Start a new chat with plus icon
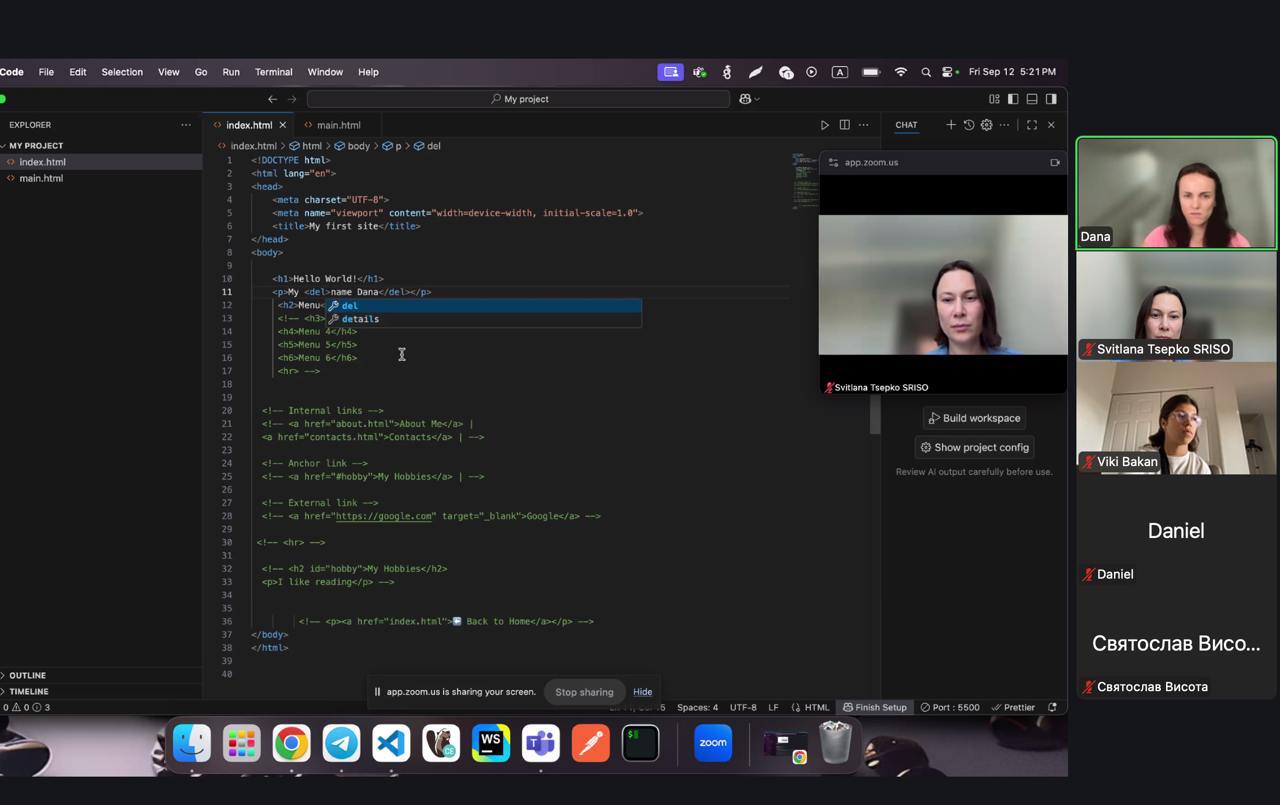Viewport: 1280px width, 805px height. tap(950, 125)
